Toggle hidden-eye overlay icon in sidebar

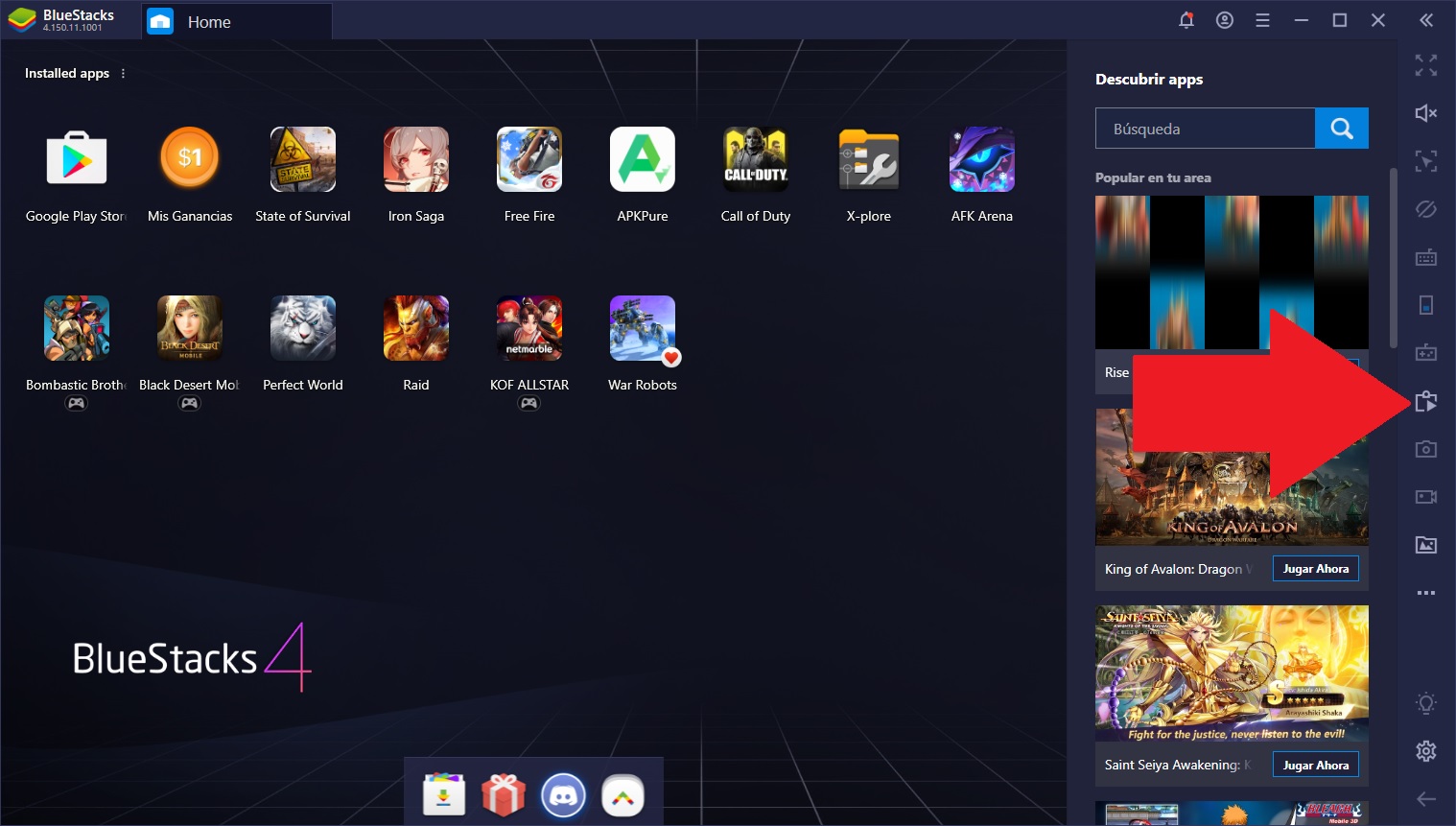[1426, 209]
